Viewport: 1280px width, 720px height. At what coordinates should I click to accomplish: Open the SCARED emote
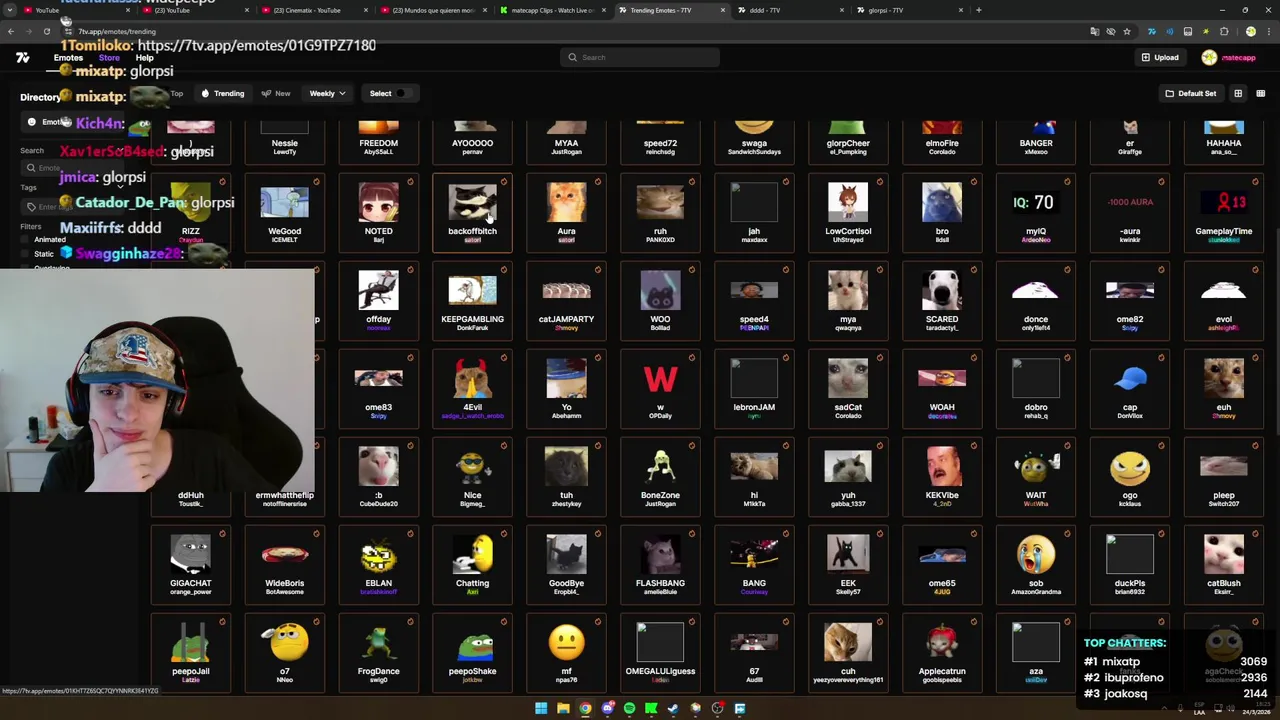pos(942,300)
